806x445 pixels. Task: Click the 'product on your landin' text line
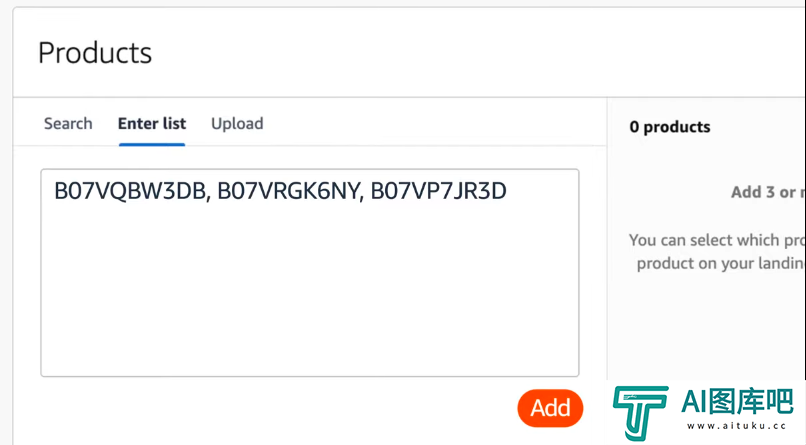coord(720,263)
